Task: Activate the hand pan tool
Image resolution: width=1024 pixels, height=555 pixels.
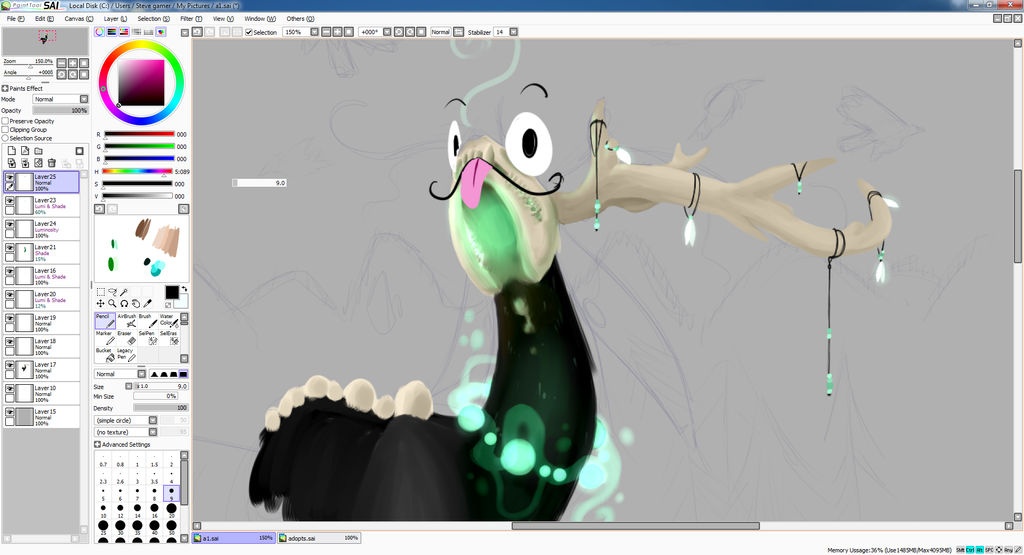Action: pos(135,304)
